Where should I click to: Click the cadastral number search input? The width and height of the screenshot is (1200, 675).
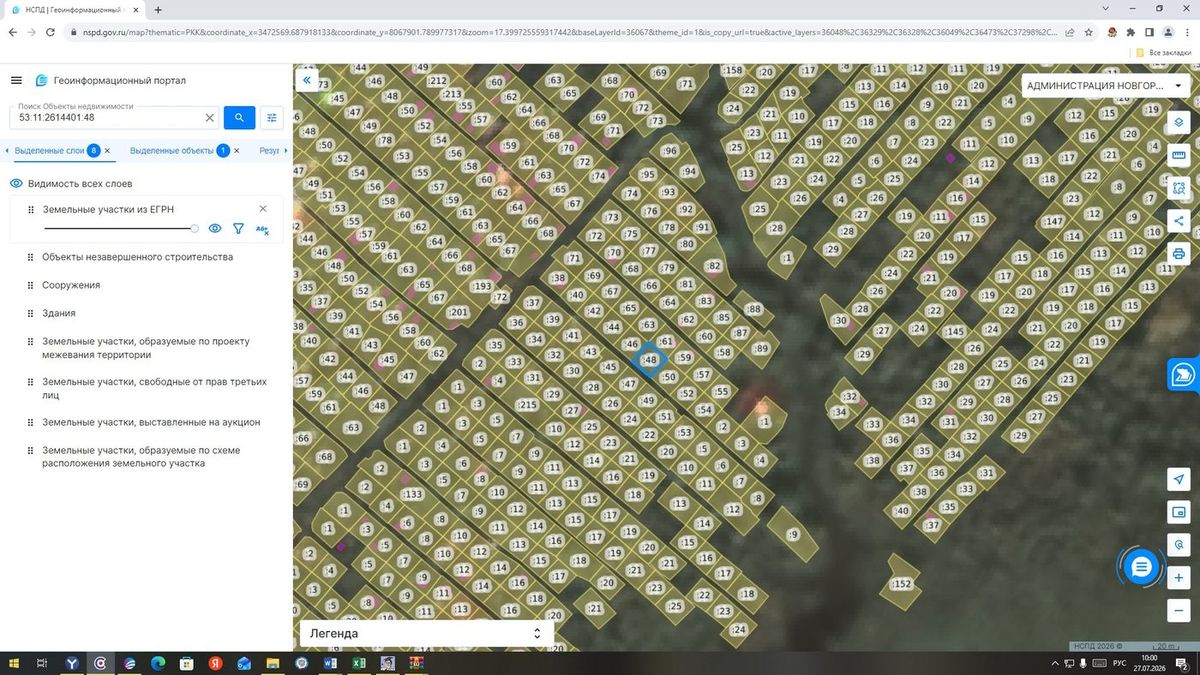coord(108,118)
